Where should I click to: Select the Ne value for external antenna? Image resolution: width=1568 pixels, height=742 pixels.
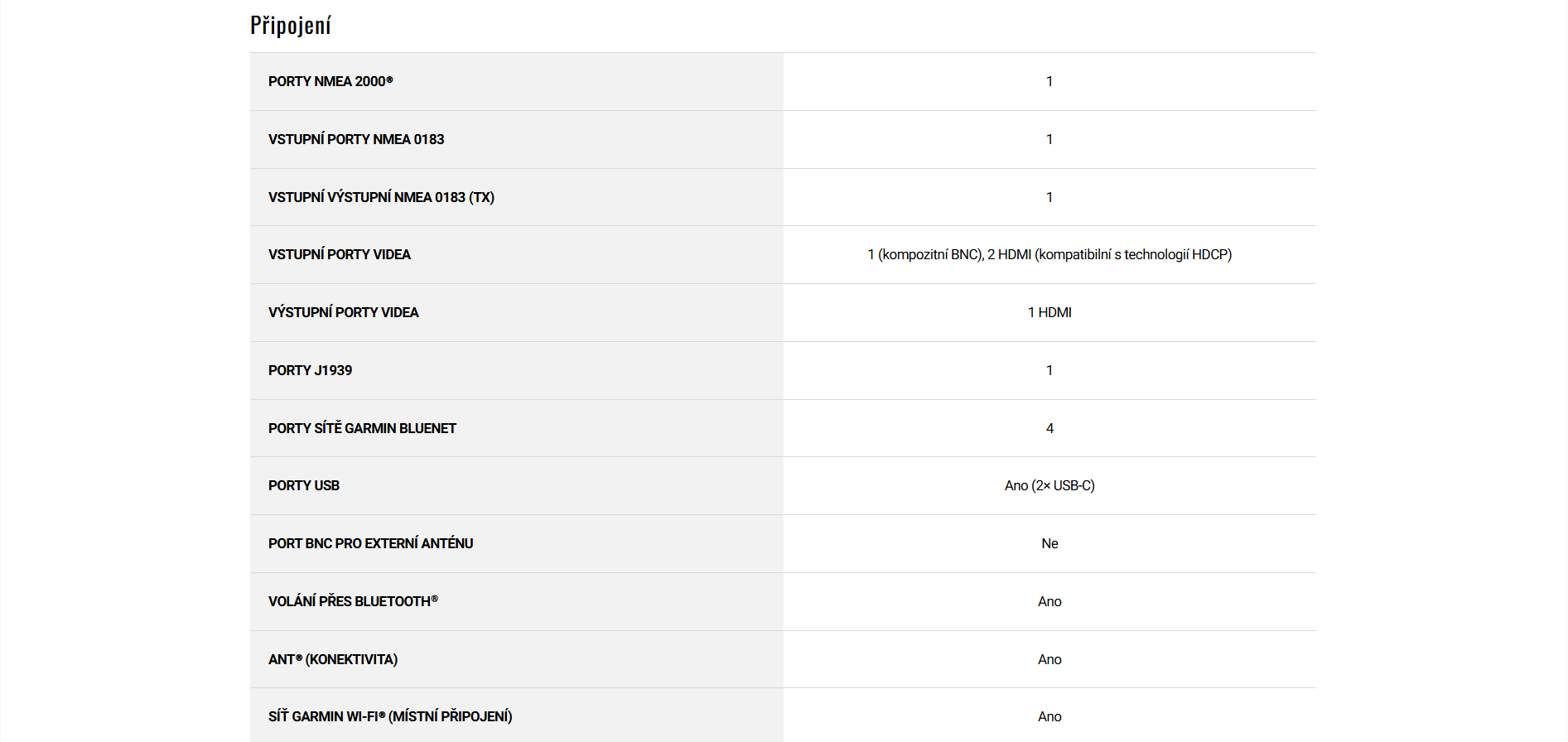point(1049,543)
